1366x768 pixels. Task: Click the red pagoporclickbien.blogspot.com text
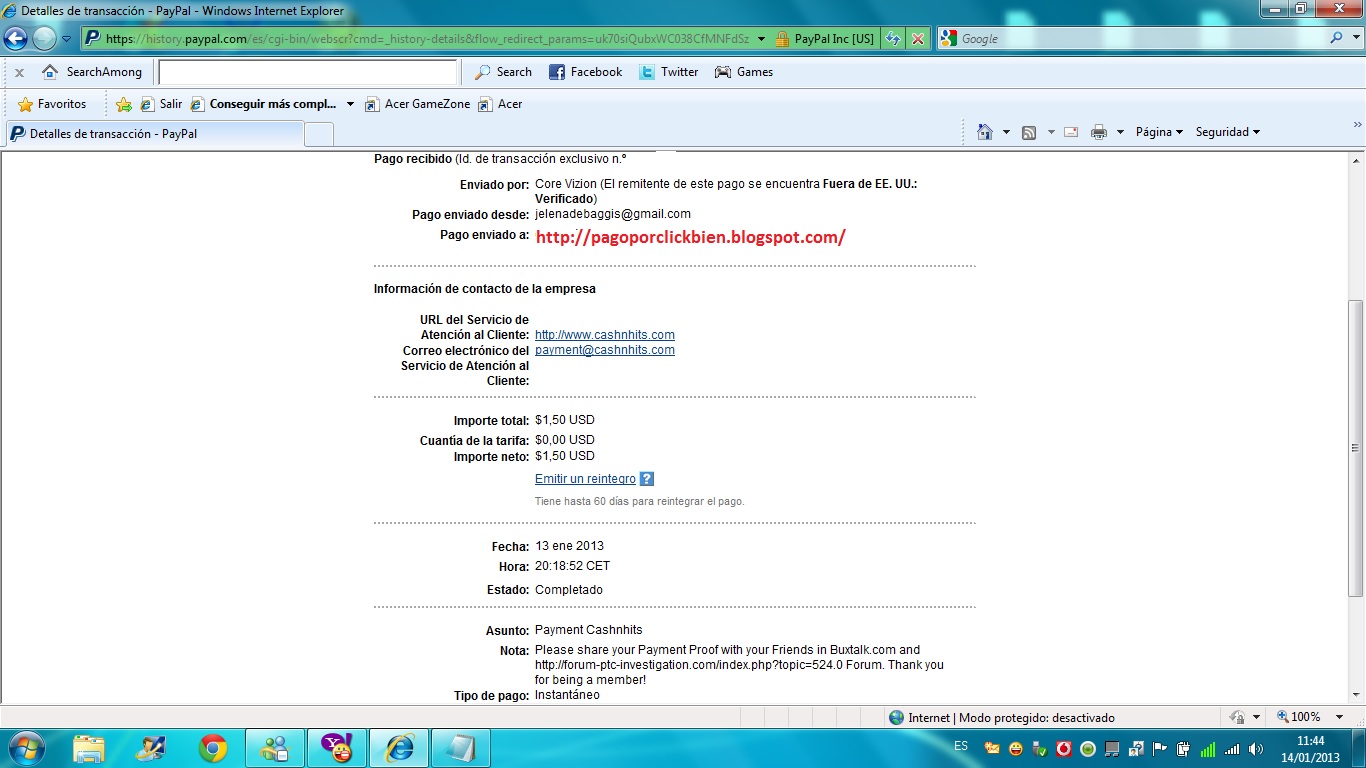691,237
